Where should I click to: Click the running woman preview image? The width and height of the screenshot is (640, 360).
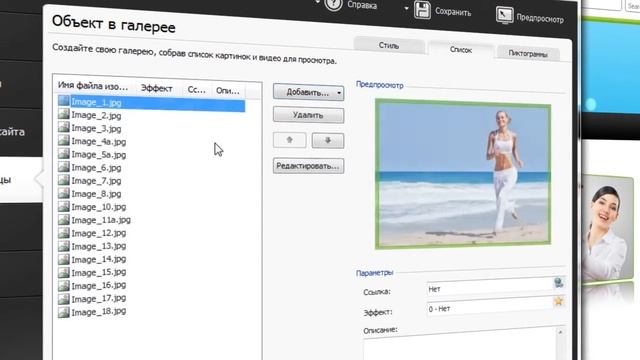463,174
